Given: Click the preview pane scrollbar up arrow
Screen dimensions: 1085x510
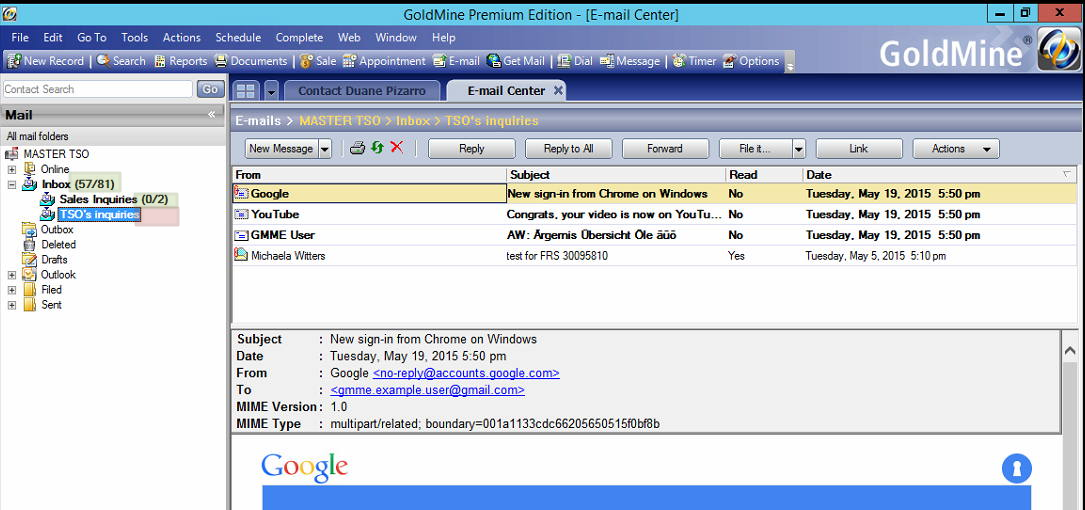Looking at the screenshot, I should pos(1070,351).
